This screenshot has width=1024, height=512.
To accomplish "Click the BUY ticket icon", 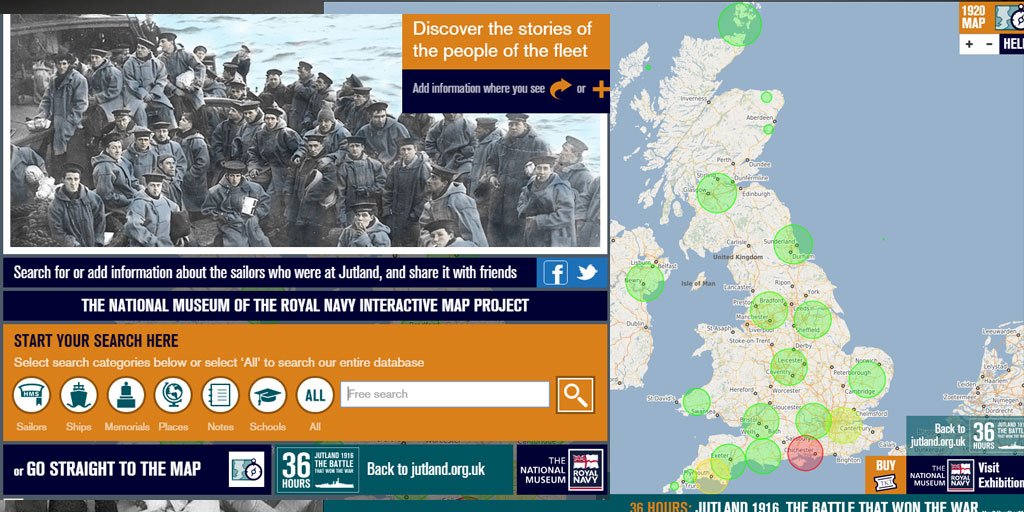I will 886,483.
